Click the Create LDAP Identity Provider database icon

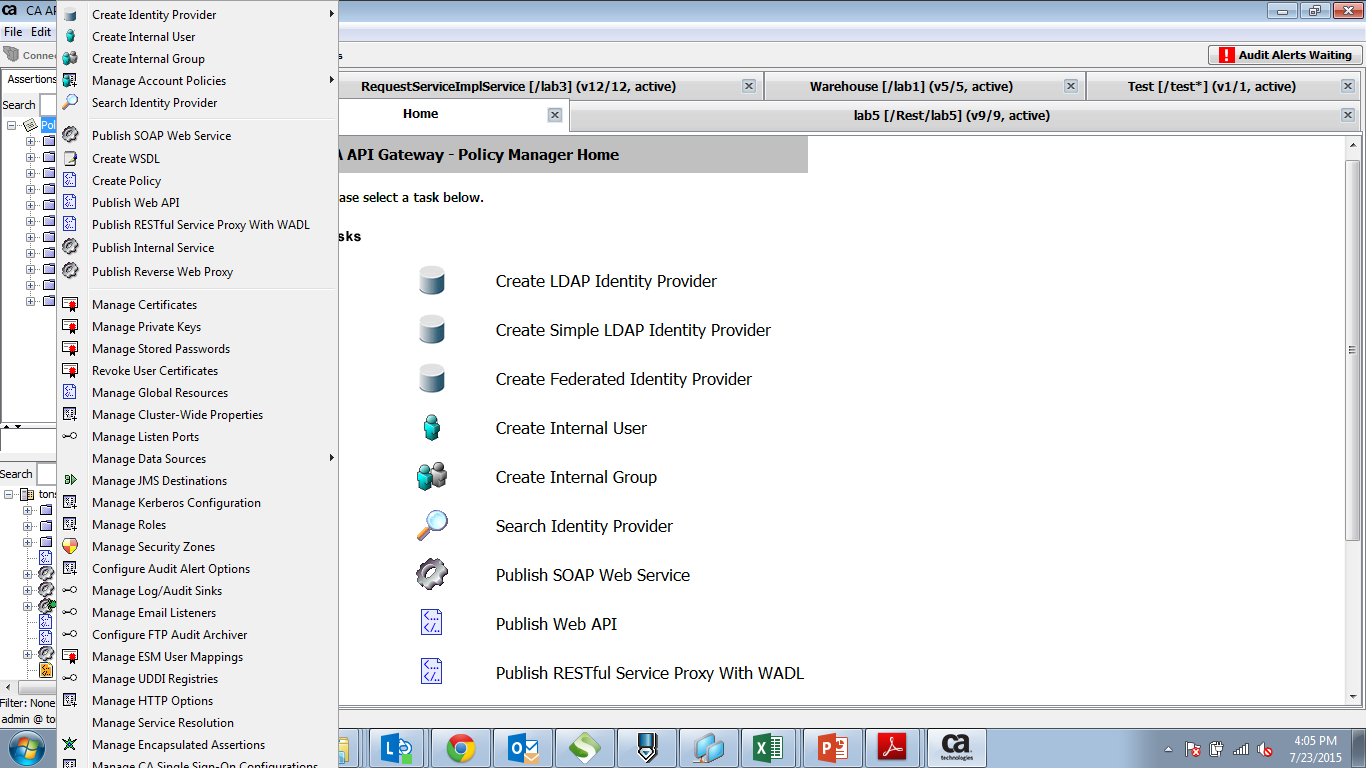[x=431, y=281]
